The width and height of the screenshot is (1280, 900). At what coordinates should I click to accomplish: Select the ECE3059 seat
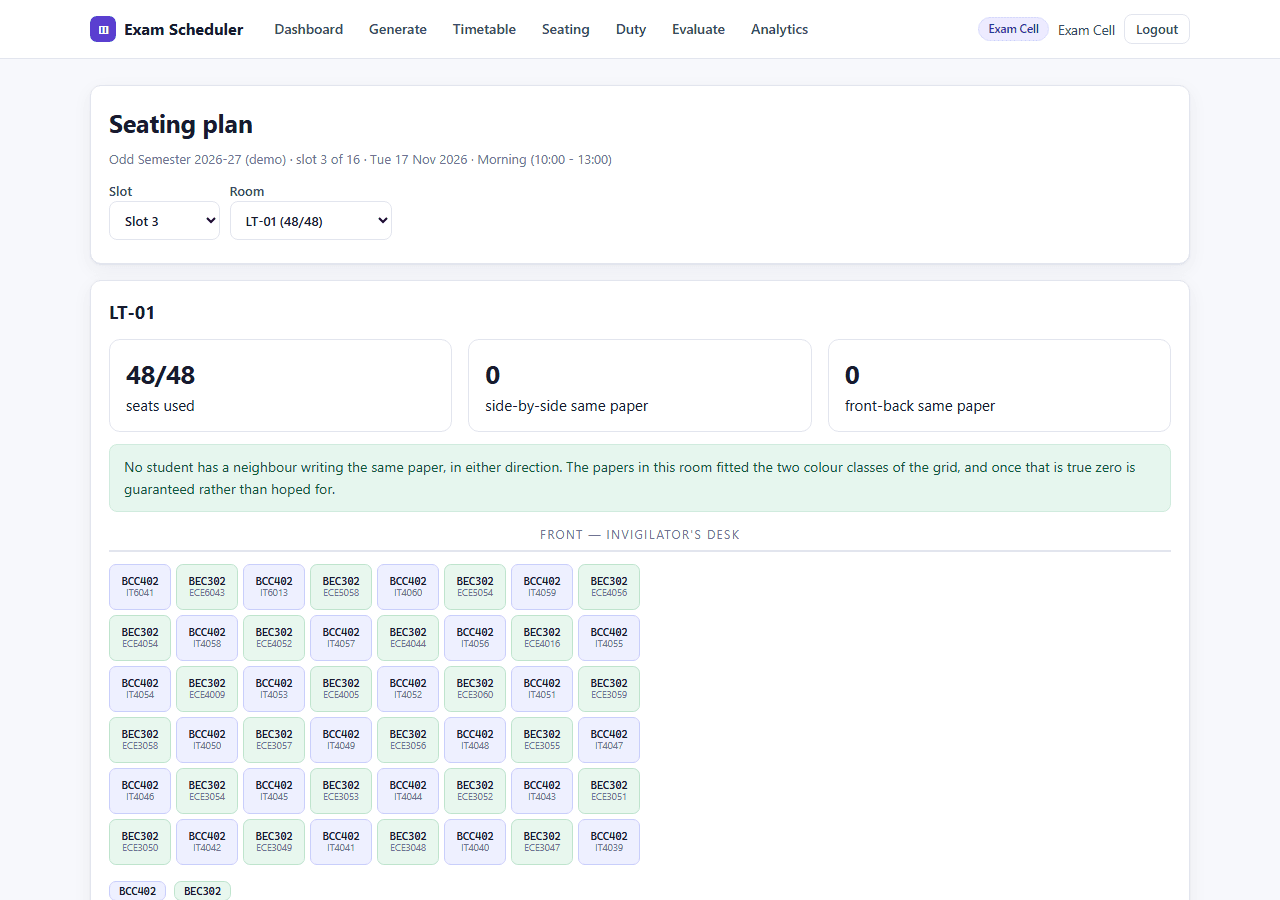(609, 689)
